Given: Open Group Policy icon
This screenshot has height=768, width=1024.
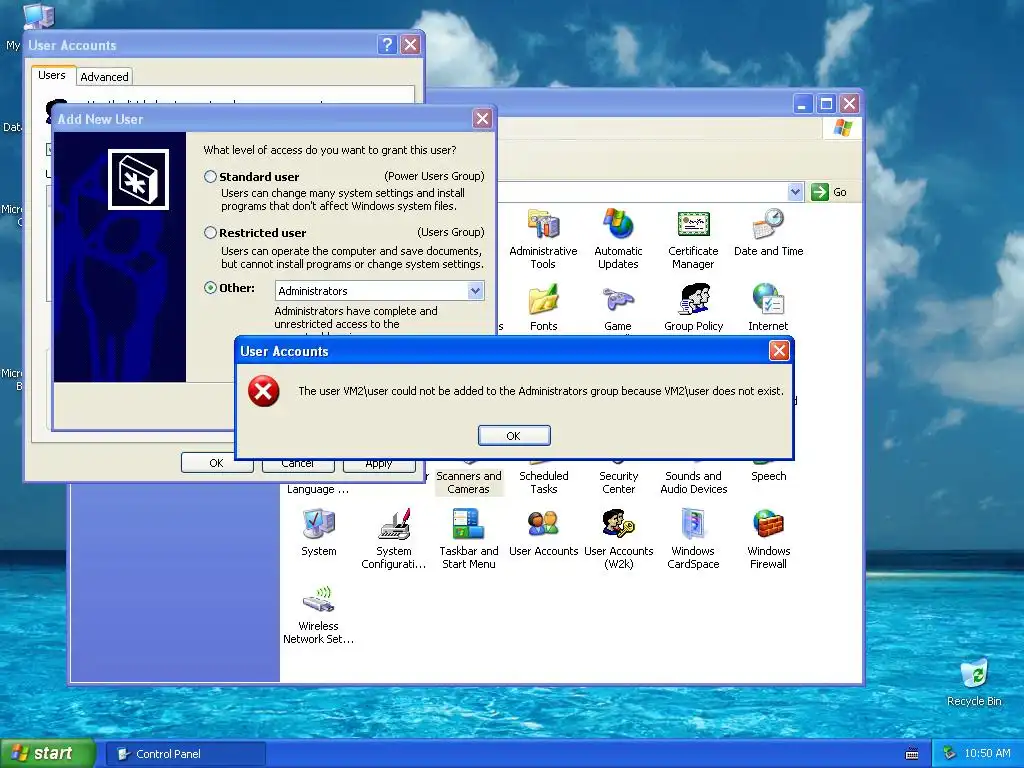Looking at the screenshot, I should tap(694, 307).
